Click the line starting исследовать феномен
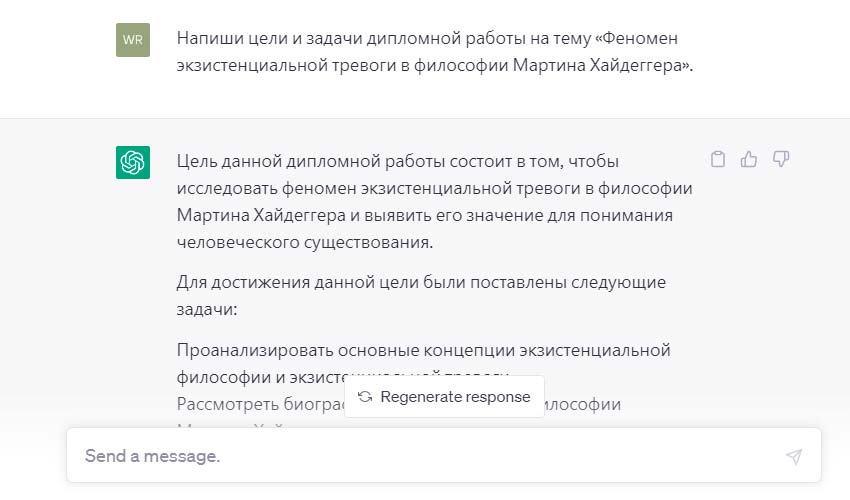Image resolution: width=850 pixels, height=500 pixels. (435, 189)
